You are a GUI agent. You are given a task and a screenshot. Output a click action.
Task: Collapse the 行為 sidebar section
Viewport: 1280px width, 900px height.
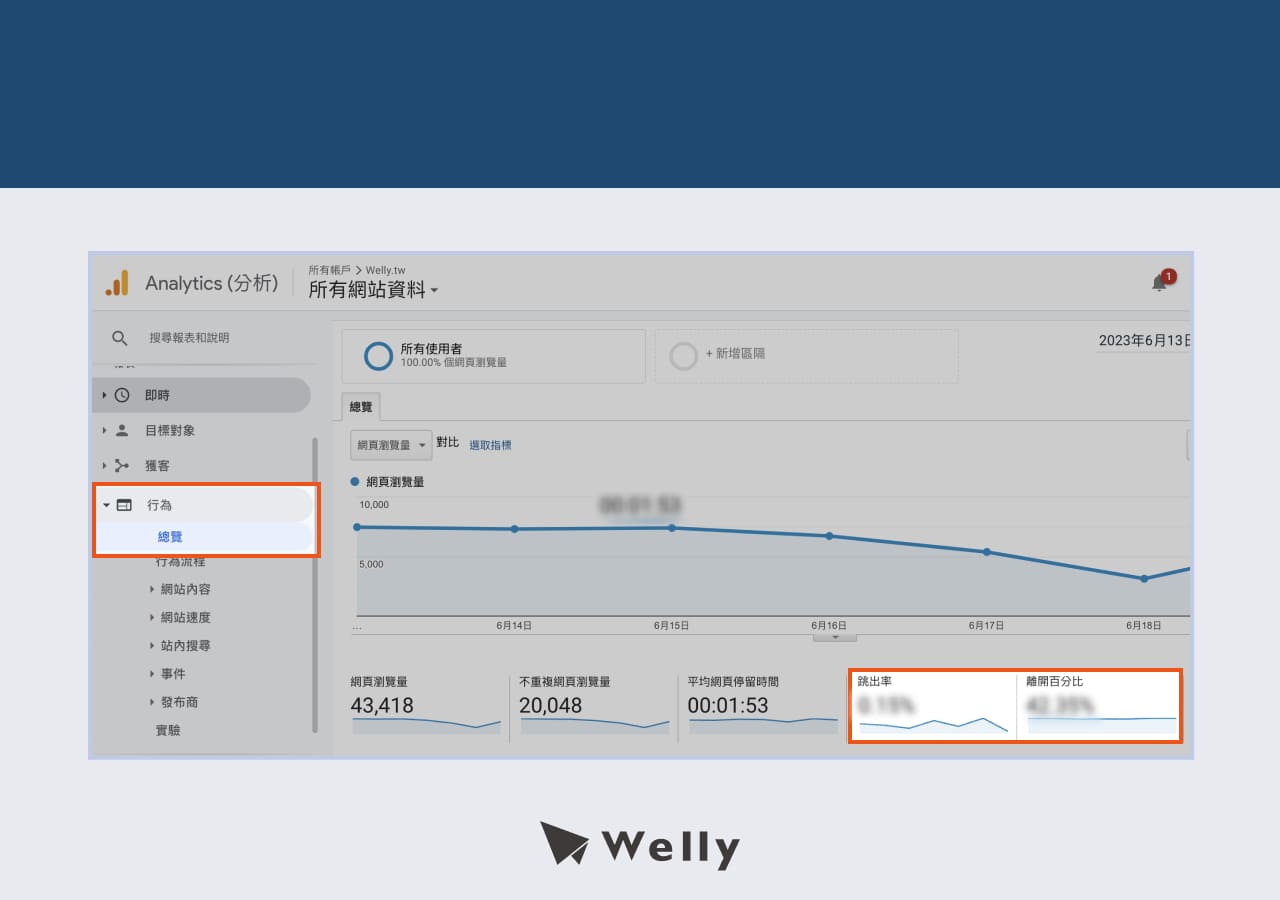tap(106, 505)
